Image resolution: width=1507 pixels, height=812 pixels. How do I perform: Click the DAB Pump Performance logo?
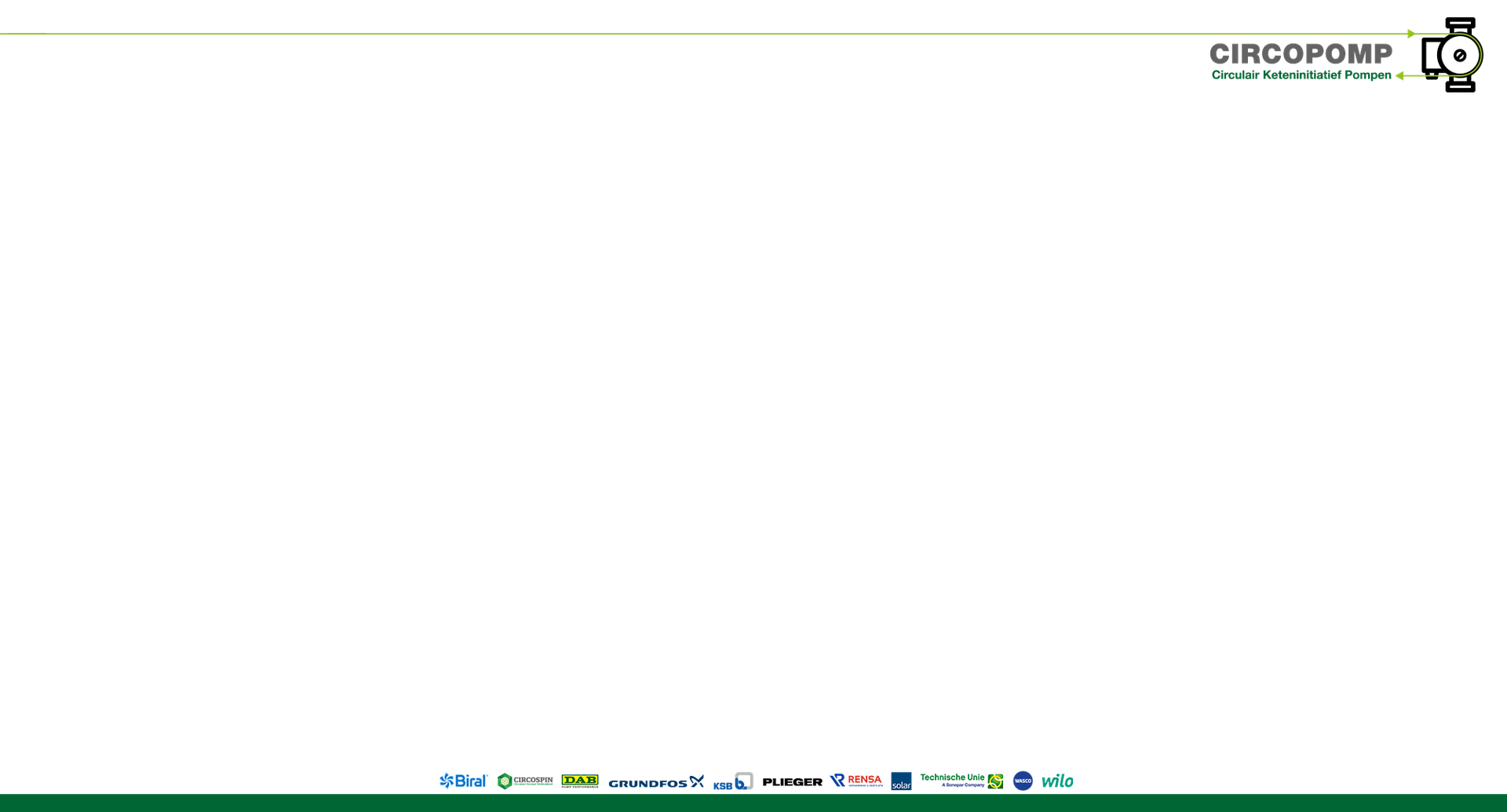pyautogui.click(x=580, y=781)
